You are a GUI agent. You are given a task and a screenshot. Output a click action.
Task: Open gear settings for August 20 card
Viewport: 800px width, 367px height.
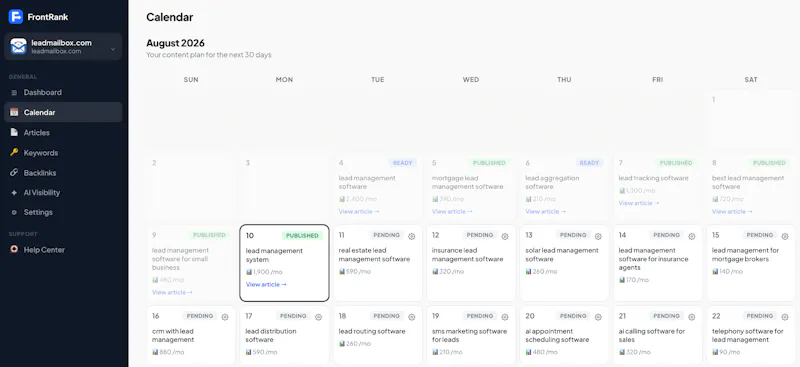coord(598,317)
